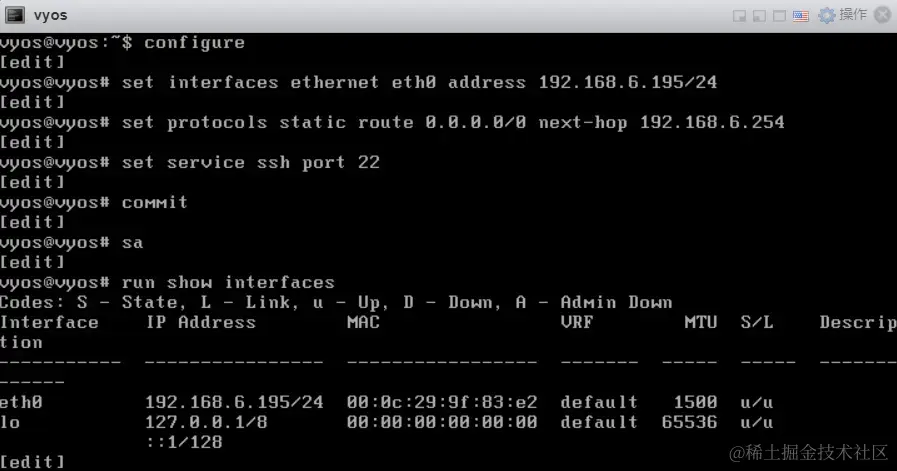Click the 'MTU' column header
The image size is (897, 471).
pos(701,323)
